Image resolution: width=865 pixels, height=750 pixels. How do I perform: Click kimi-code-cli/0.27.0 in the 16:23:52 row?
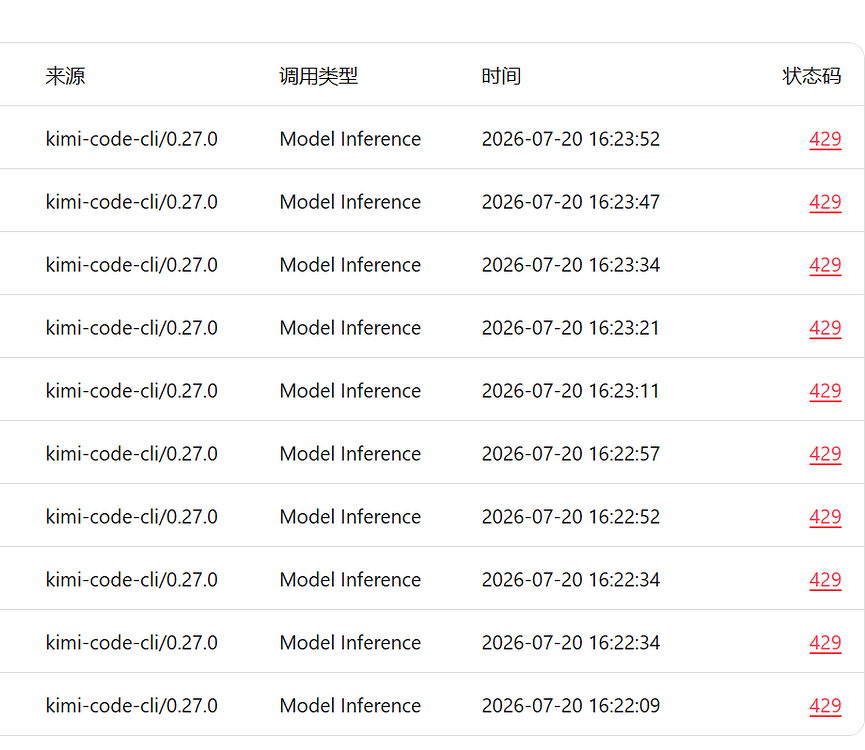point(131,139)
